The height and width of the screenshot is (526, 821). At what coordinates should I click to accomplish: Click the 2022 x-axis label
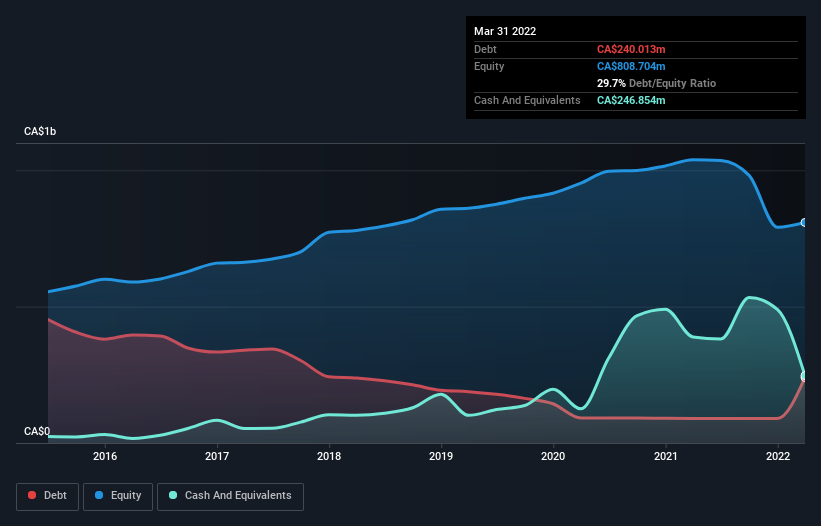[x=778, y=456]
